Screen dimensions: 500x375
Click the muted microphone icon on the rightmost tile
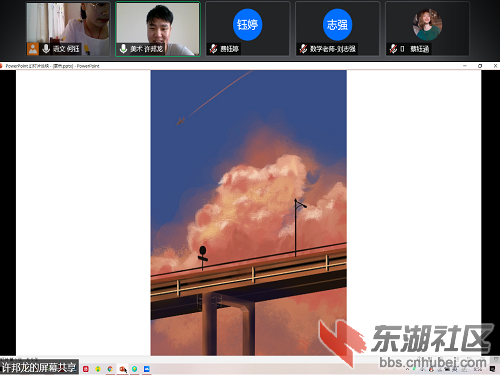tap(393, 49)
